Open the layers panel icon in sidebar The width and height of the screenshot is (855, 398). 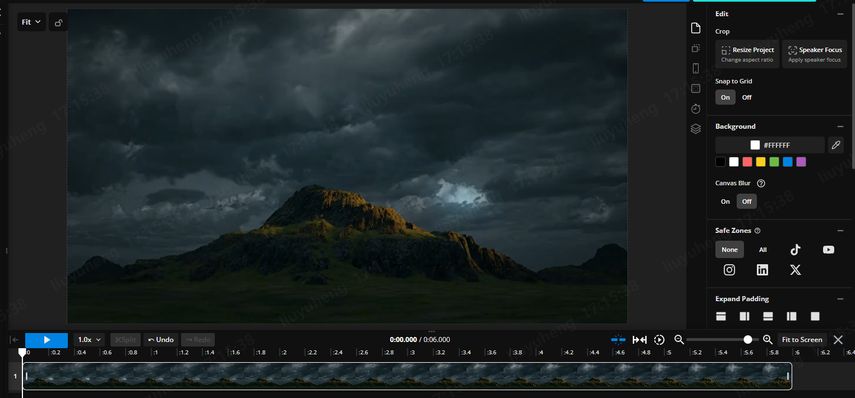coord(695,129)
